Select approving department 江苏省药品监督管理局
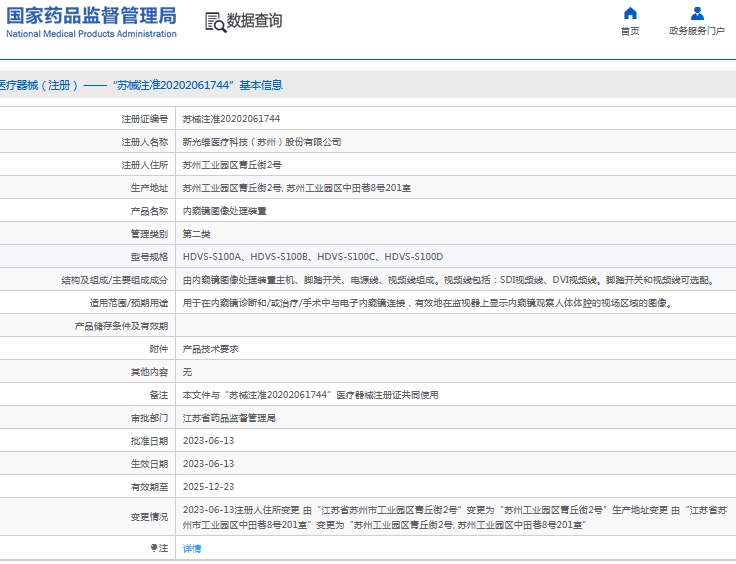Screen dimensions: 736x564 pyautogui.click(x=229, y=418)
